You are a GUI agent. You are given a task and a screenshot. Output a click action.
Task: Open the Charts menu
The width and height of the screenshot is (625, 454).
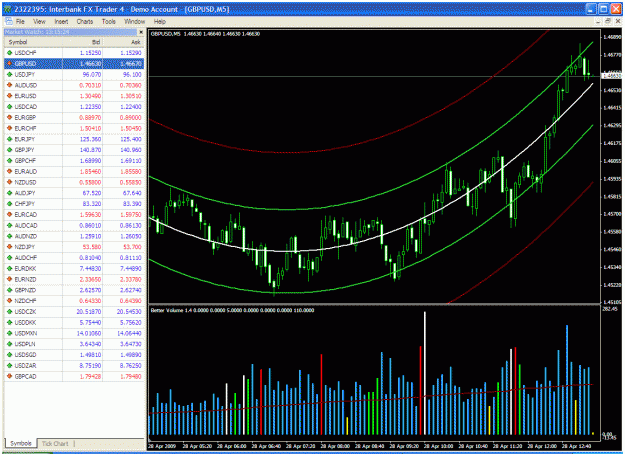[85, 22]
